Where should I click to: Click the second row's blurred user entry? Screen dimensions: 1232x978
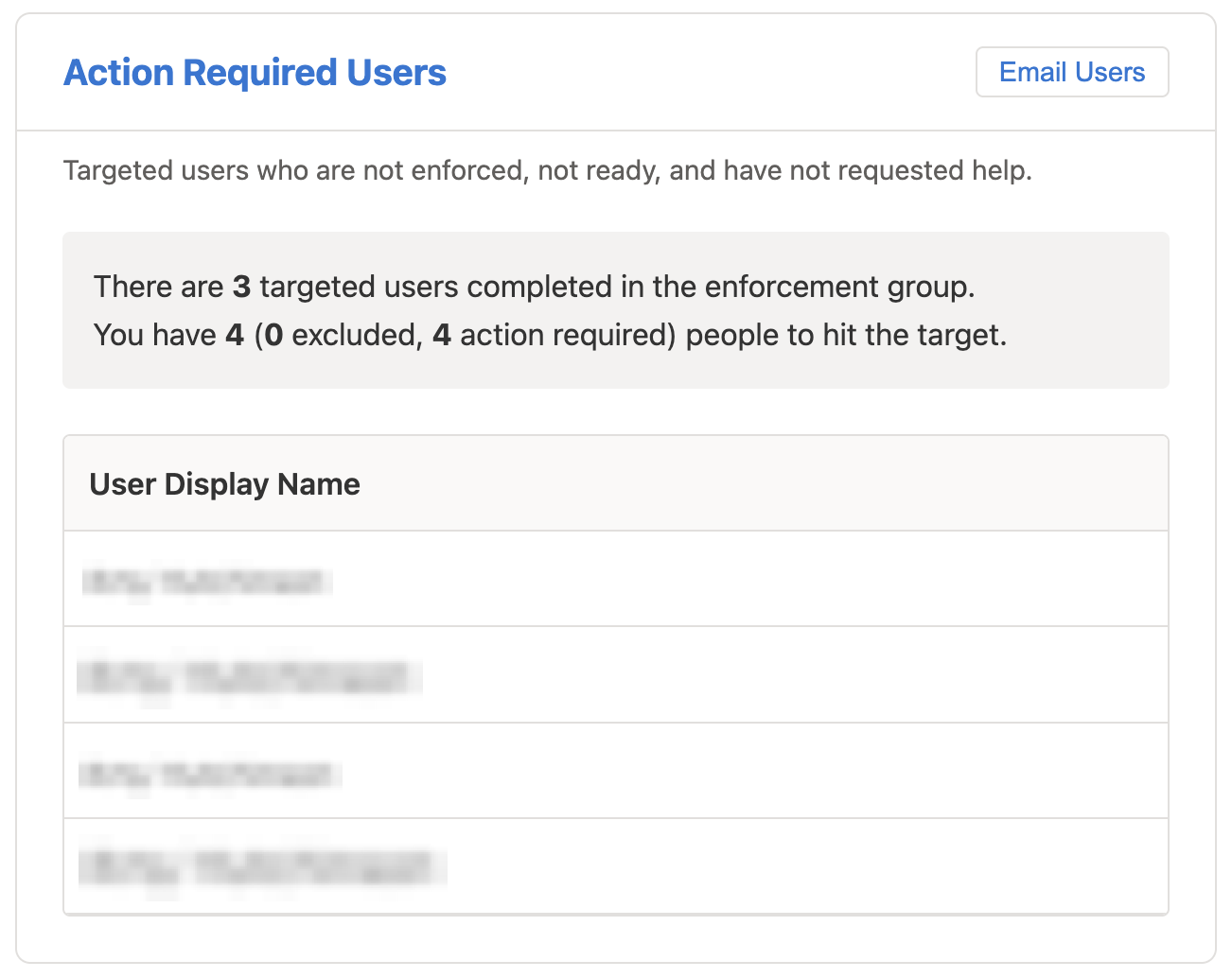(x=246, y=673)
